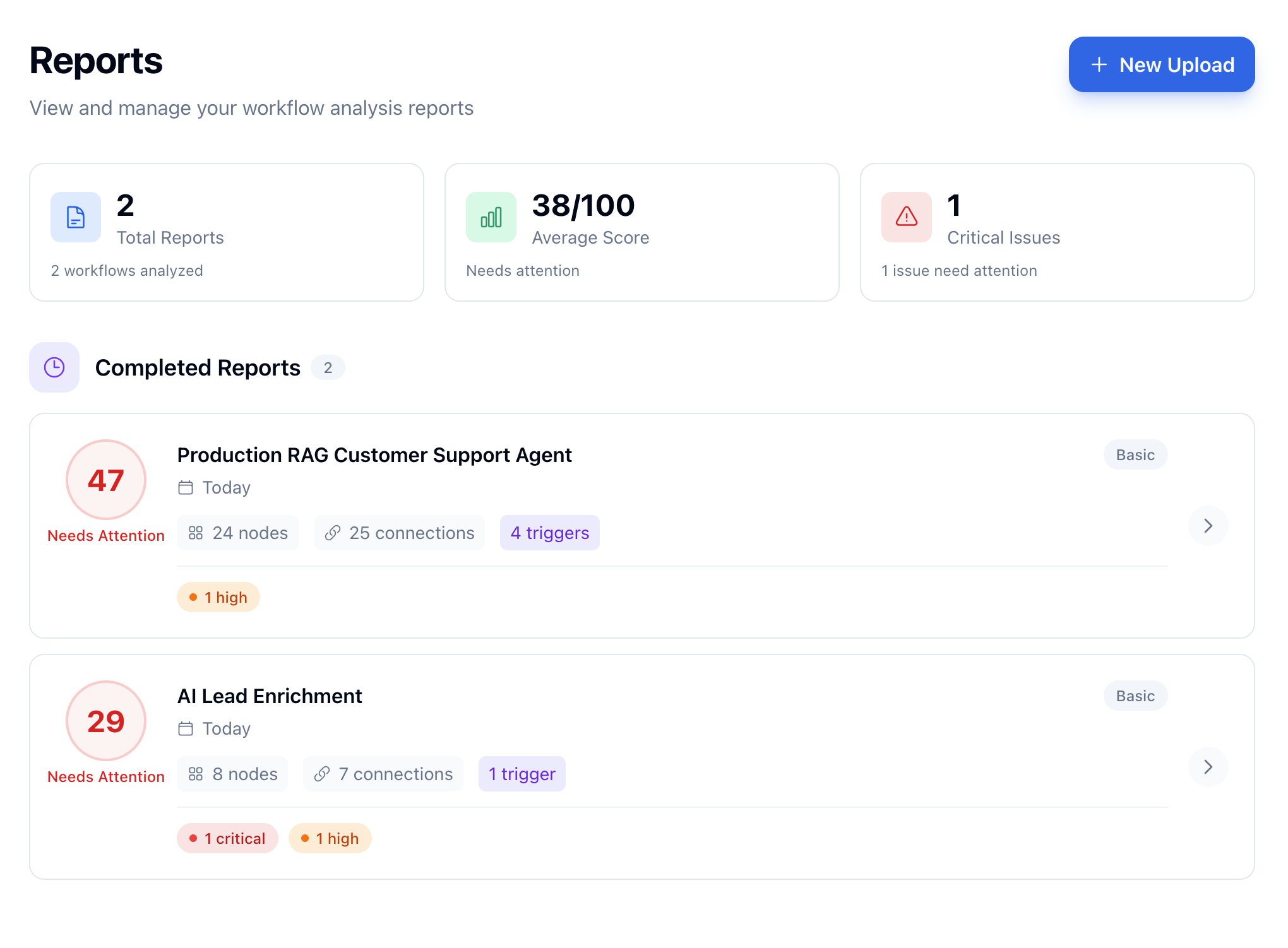Open Production RAG Customer Support Agent title
The width and height of the screenshot is (1288, 948).
[374, 455]
